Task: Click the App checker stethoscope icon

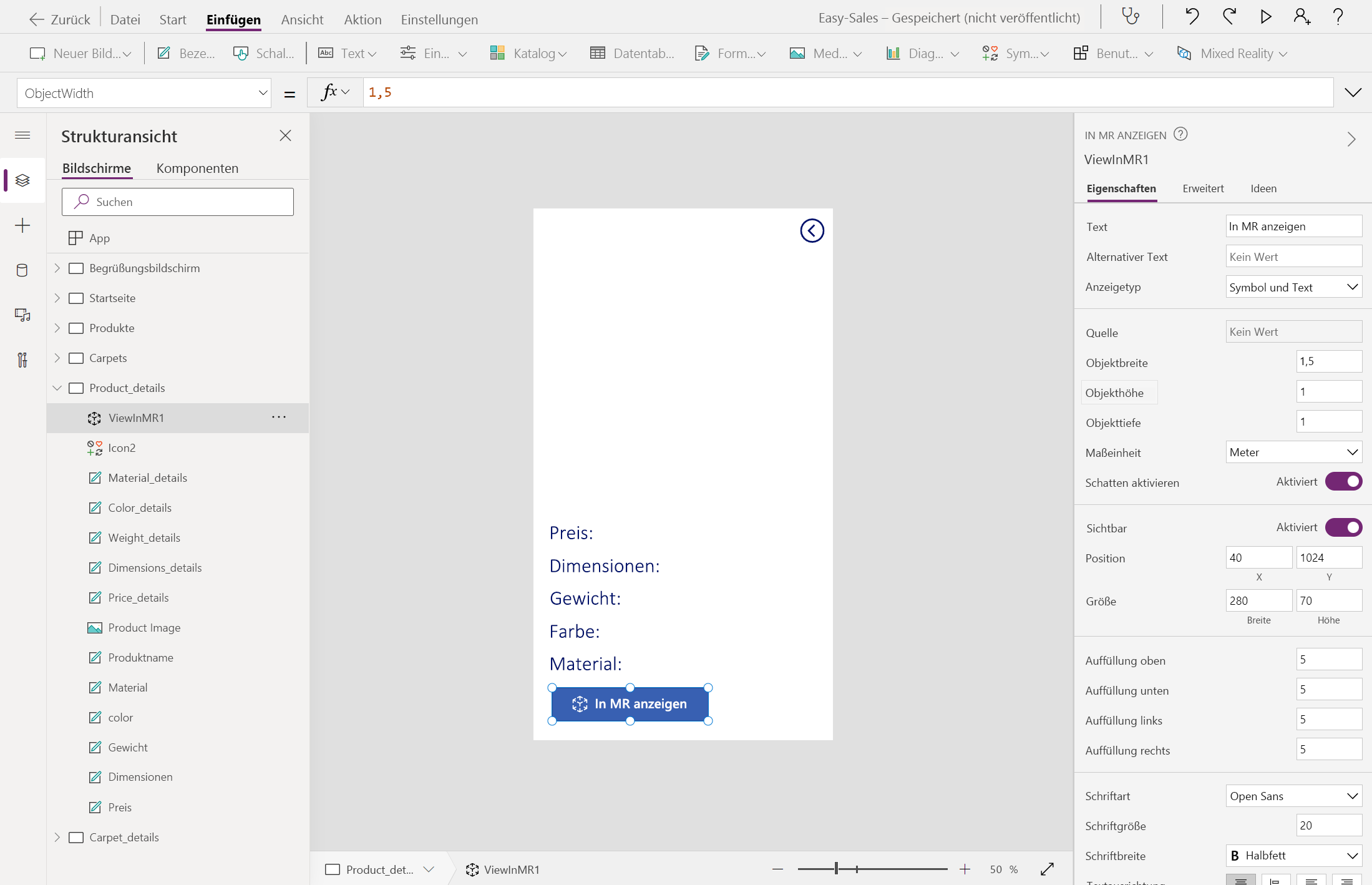Action: [1131, 17]
